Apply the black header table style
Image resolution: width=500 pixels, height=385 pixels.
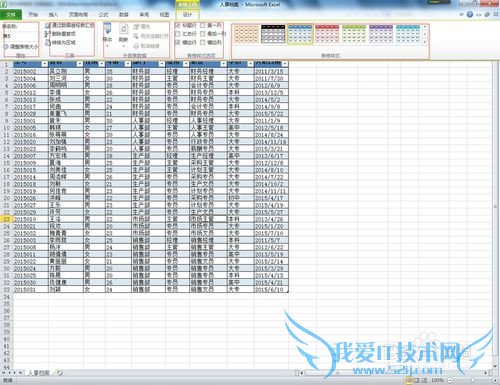tap(273, 34)
